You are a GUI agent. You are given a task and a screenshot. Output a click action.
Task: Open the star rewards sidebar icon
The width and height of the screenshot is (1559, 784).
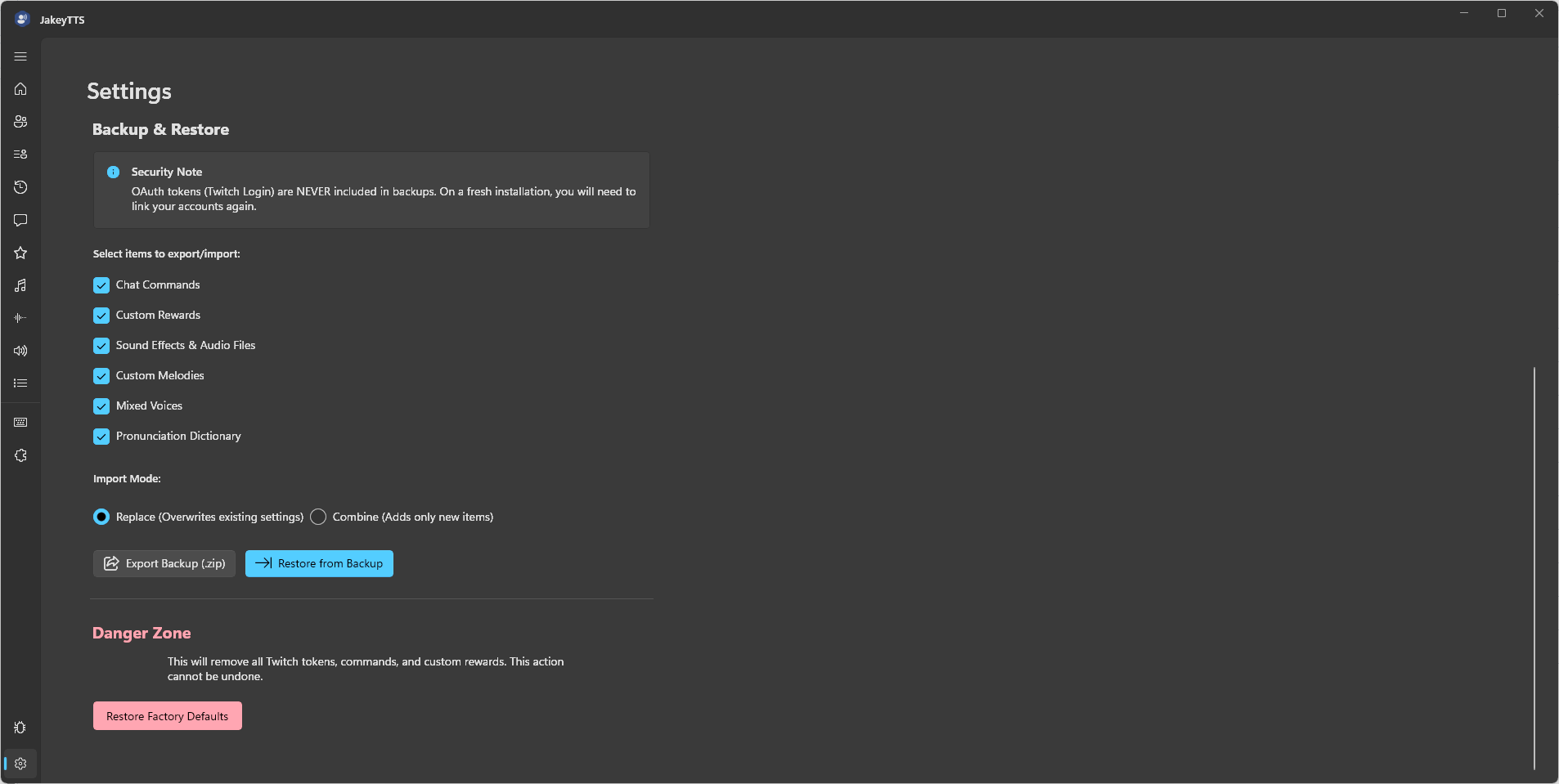pos(20,253)
